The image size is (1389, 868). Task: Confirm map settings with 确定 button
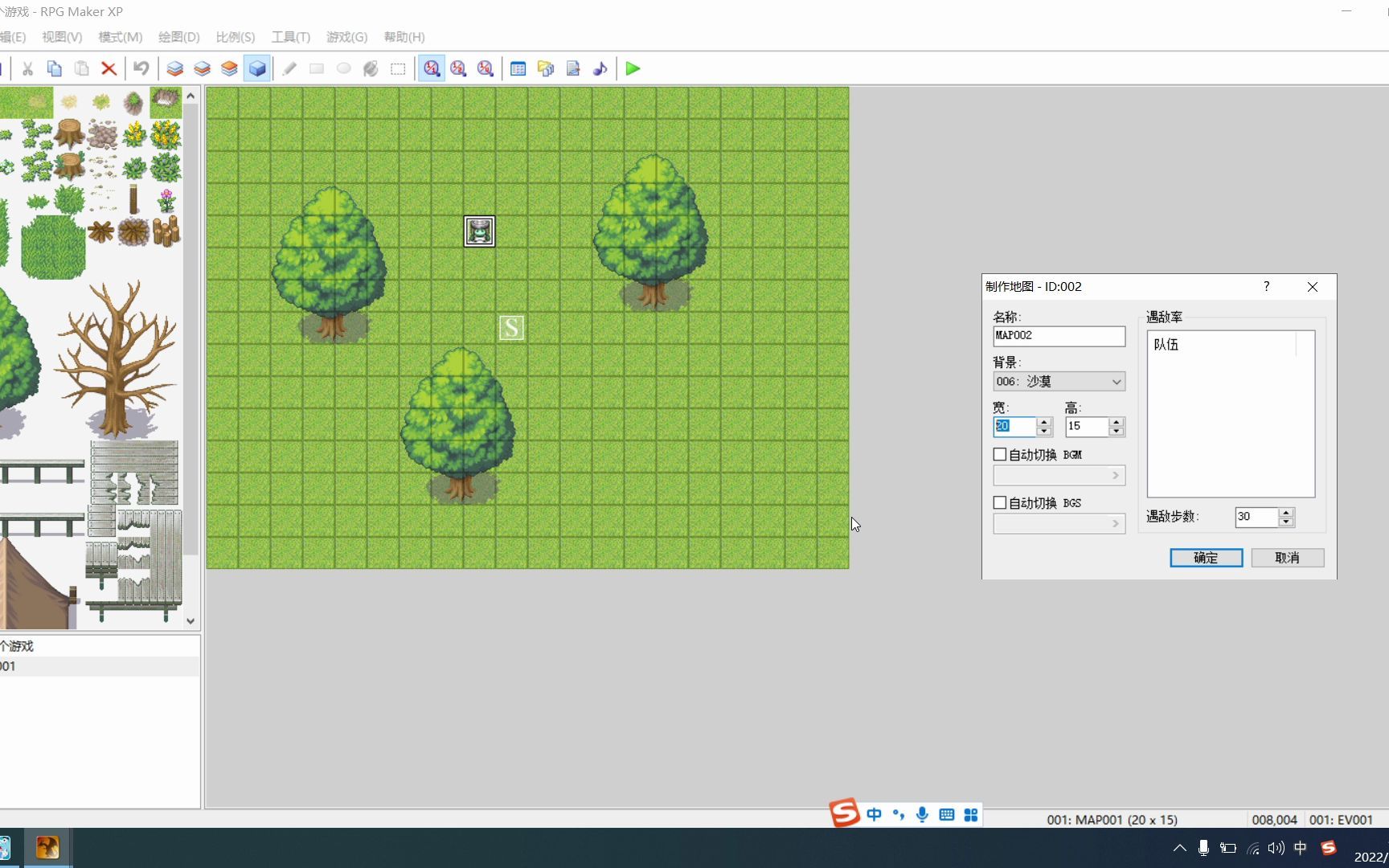tap(1206, 557)
